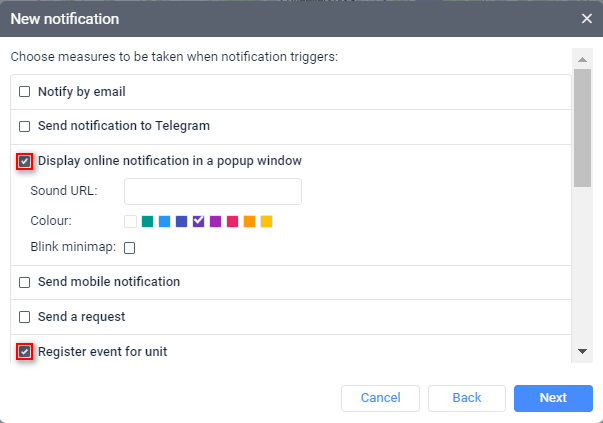Click the selected deep purple colour swatch
Viewport: 603px width, 423px height.
point(198,221)
